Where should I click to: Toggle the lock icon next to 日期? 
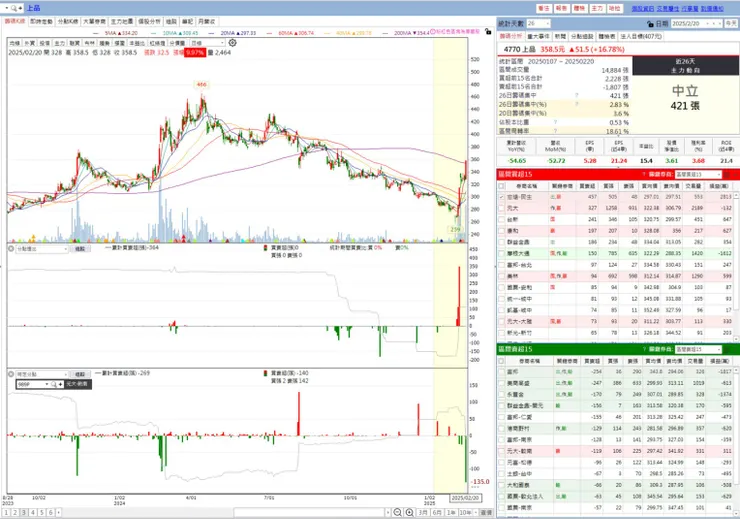coord(650,24)
